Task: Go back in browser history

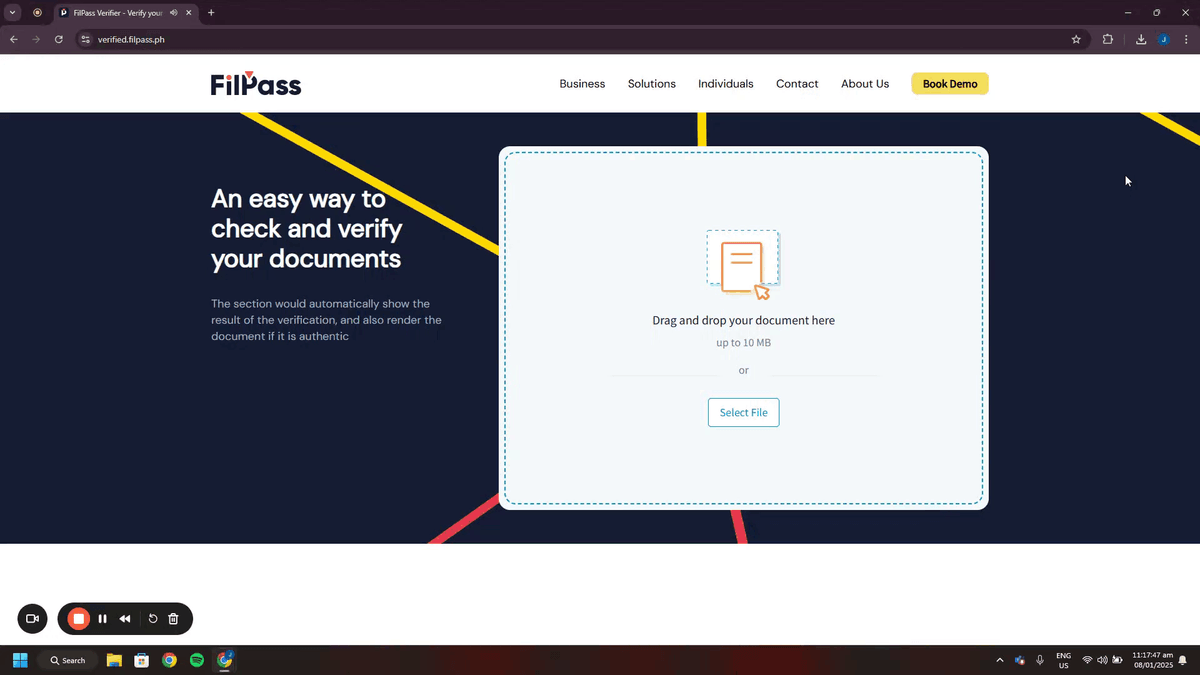Action: 14,39
